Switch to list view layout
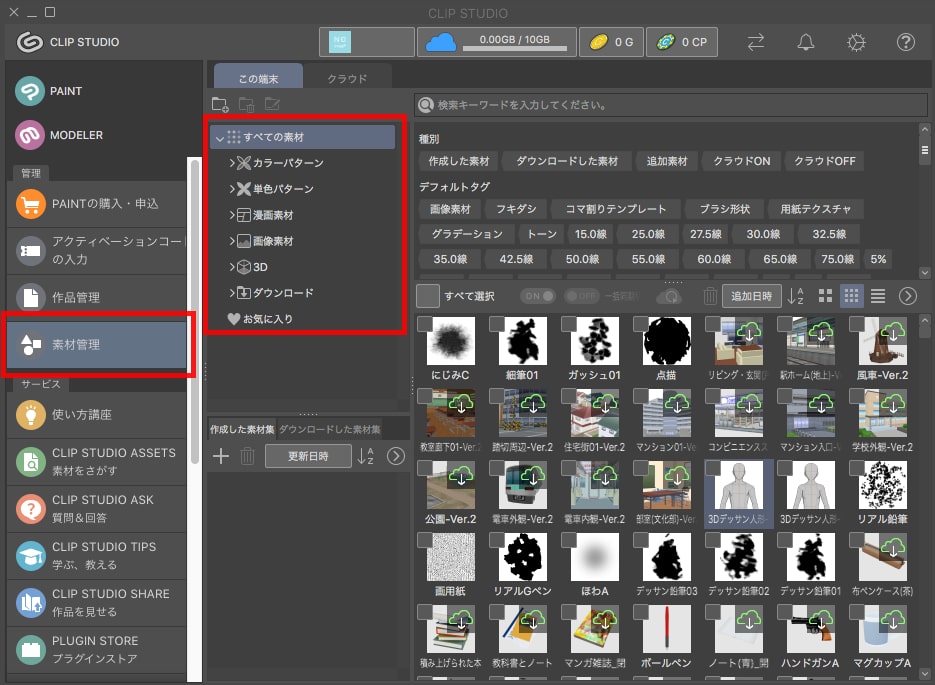Image resolution: width=935 pixels, height=685 pixels. tap(878, 296)
